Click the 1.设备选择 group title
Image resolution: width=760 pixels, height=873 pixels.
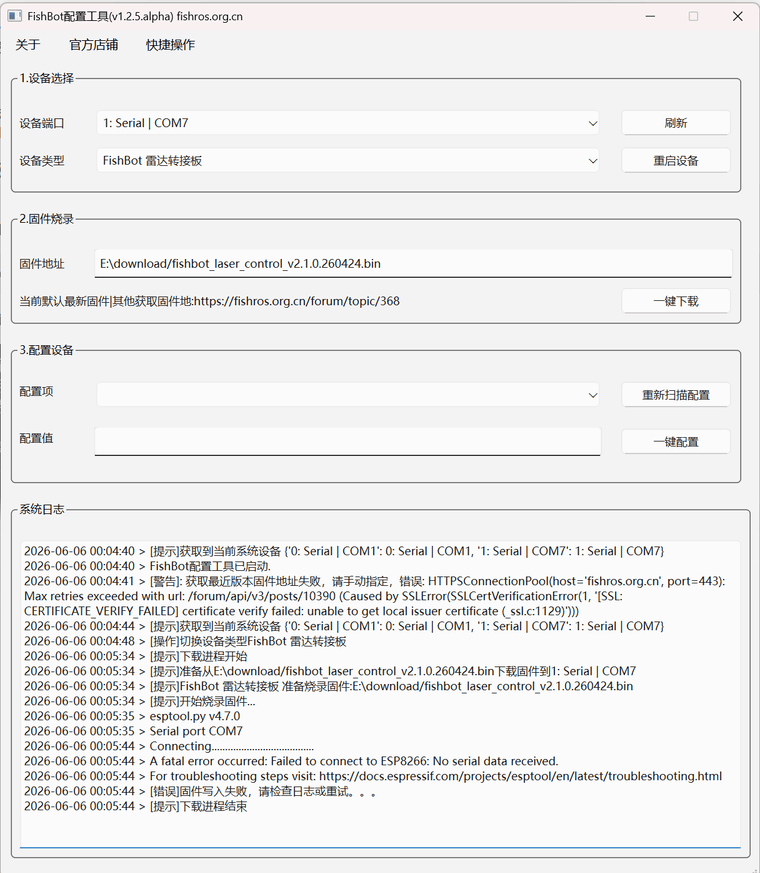point(47,79)
